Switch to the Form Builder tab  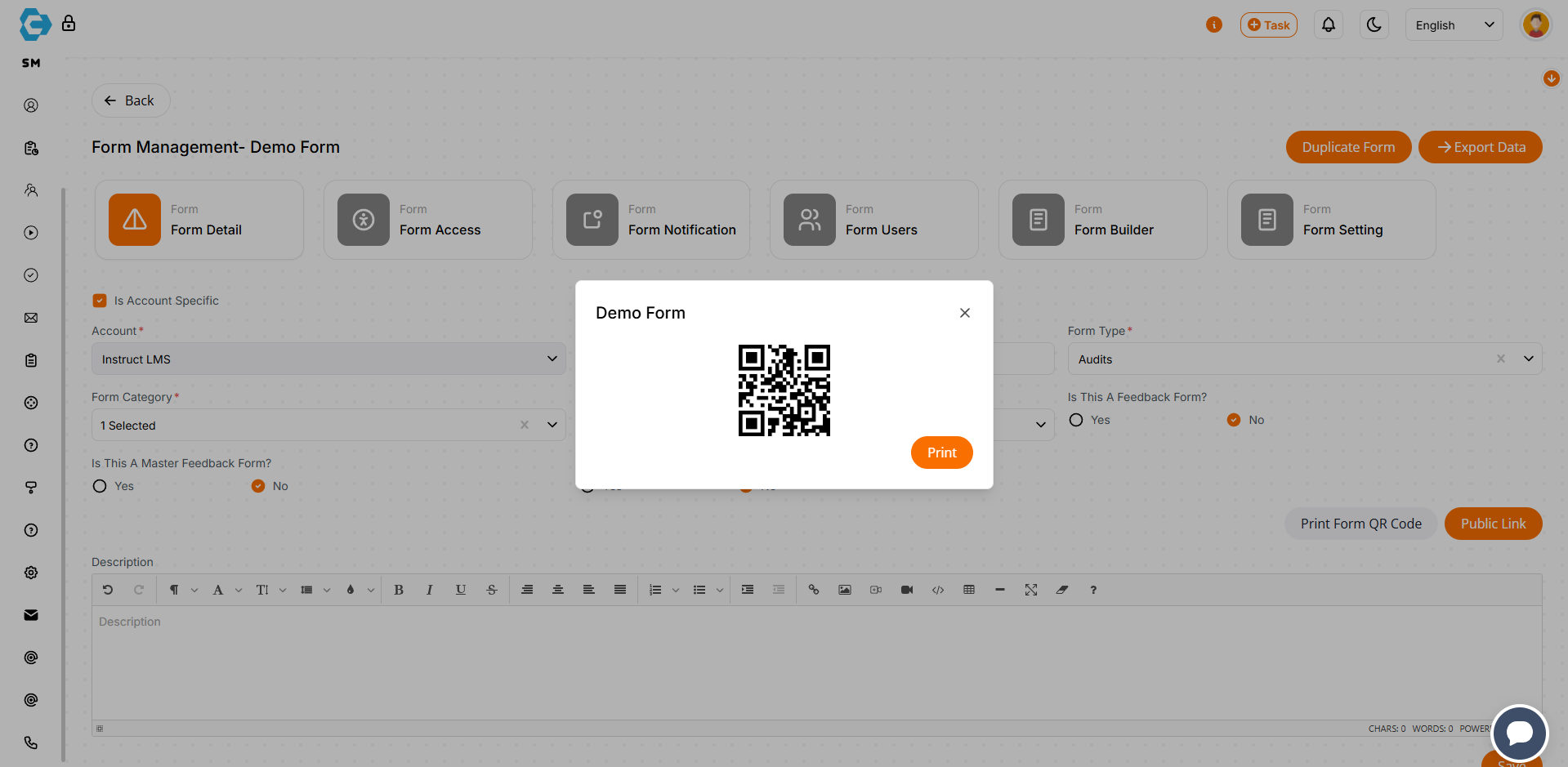[x=1102, y=221]
